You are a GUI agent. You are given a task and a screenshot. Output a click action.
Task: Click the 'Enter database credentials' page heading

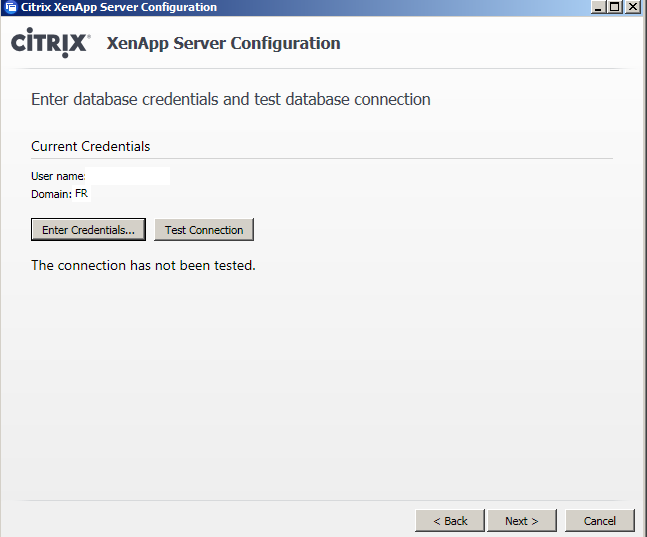point(231,99)
